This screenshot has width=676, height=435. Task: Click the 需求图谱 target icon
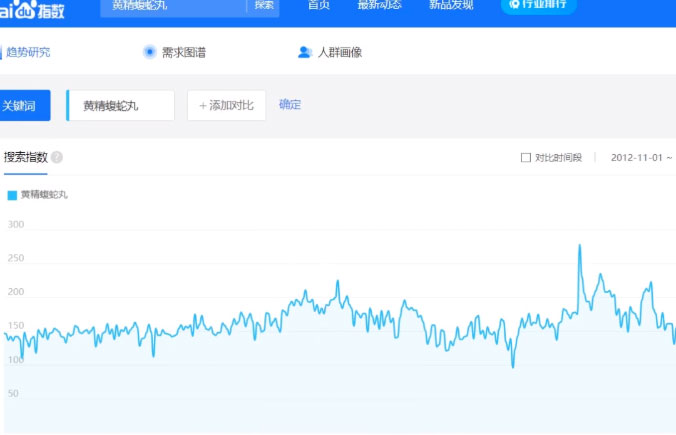[150, 52]
